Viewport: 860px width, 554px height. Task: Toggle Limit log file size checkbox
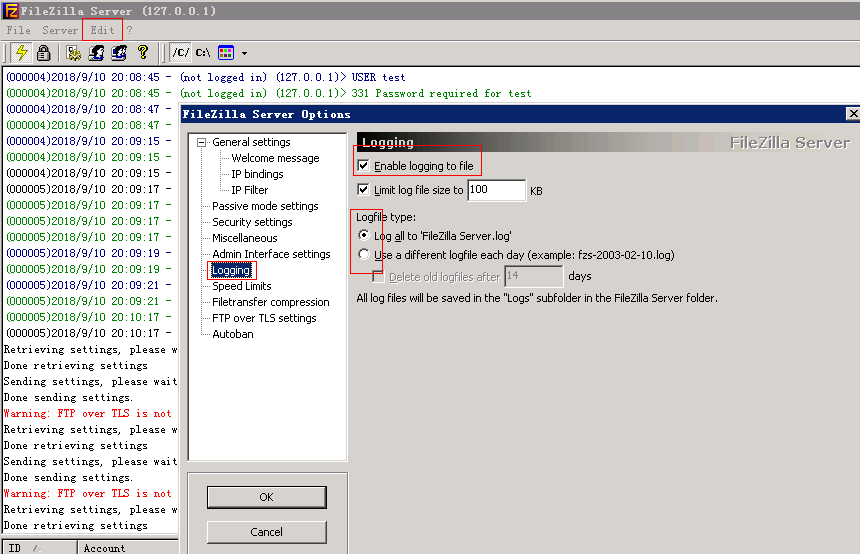(x=363, y=190)
